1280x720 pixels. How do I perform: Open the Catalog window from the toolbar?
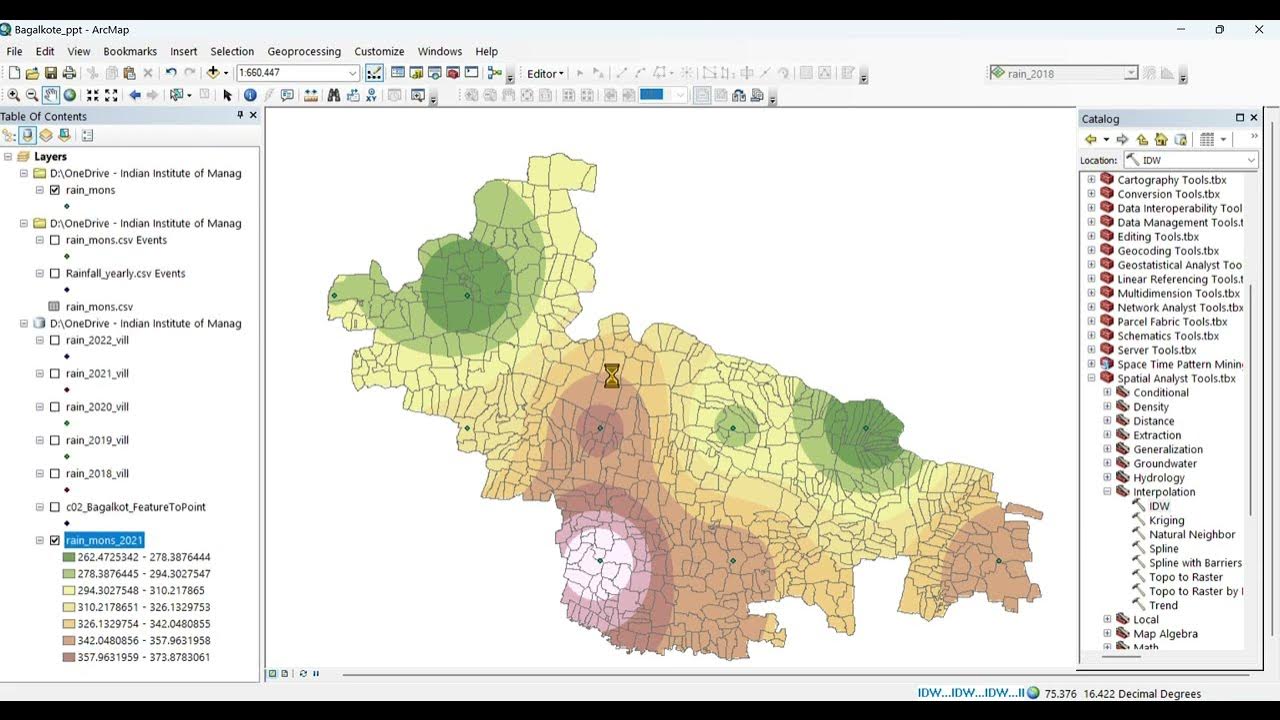pos(416,73)
